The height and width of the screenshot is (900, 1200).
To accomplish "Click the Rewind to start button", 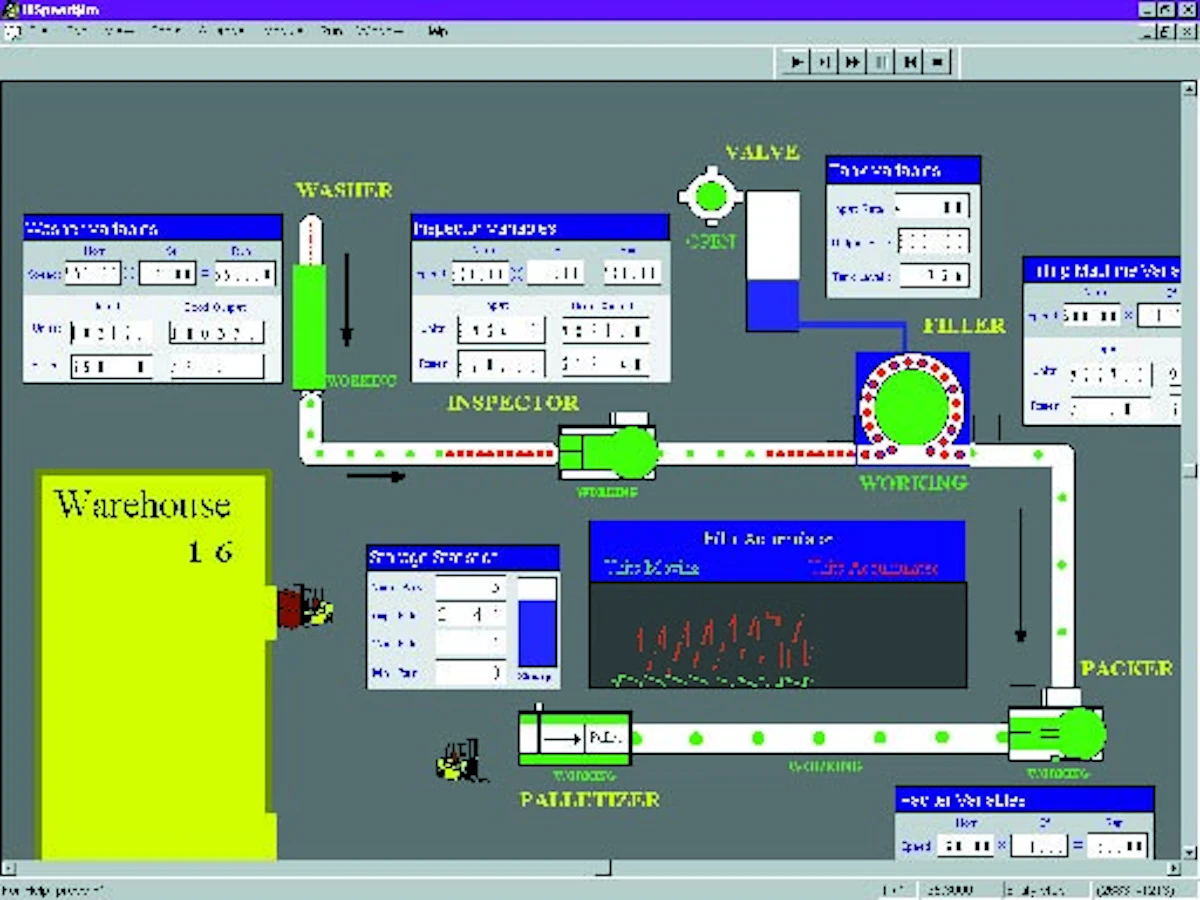I will click(909, 62).
